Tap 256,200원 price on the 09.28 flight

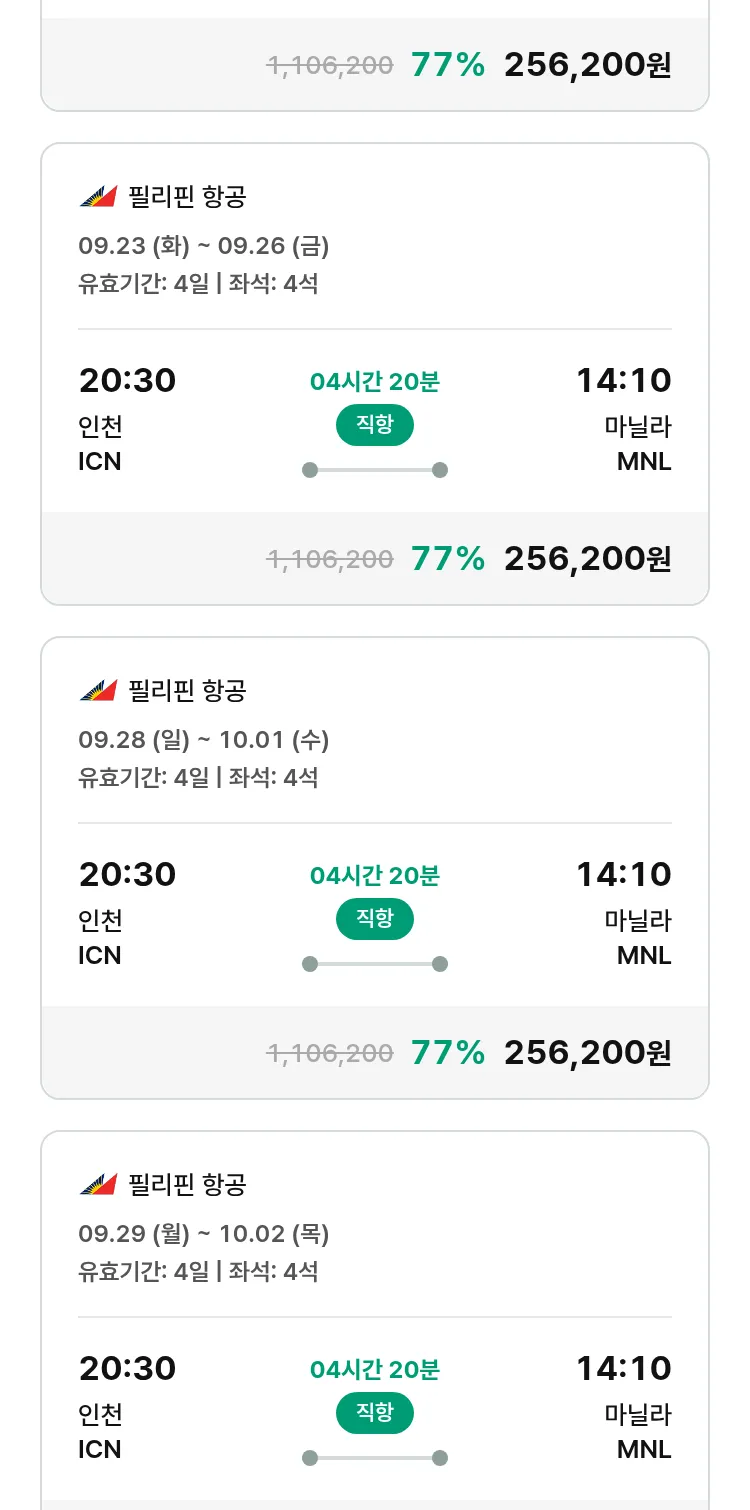tap(587, 1053)
